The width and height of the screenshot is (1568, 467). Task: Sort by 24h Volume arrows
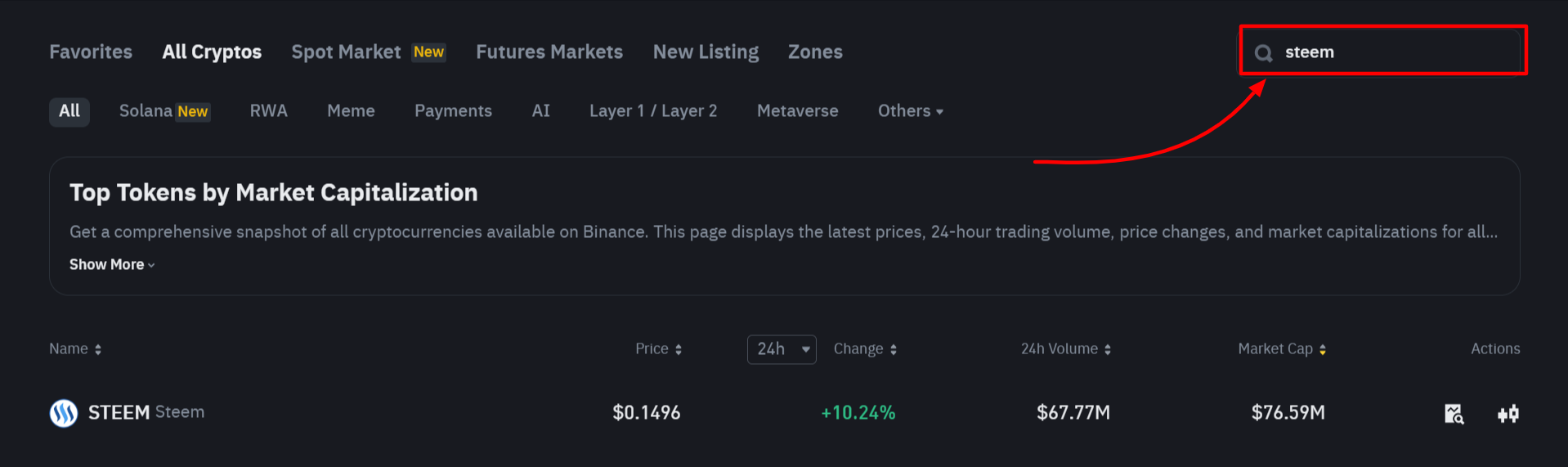tap(1108, 349)
